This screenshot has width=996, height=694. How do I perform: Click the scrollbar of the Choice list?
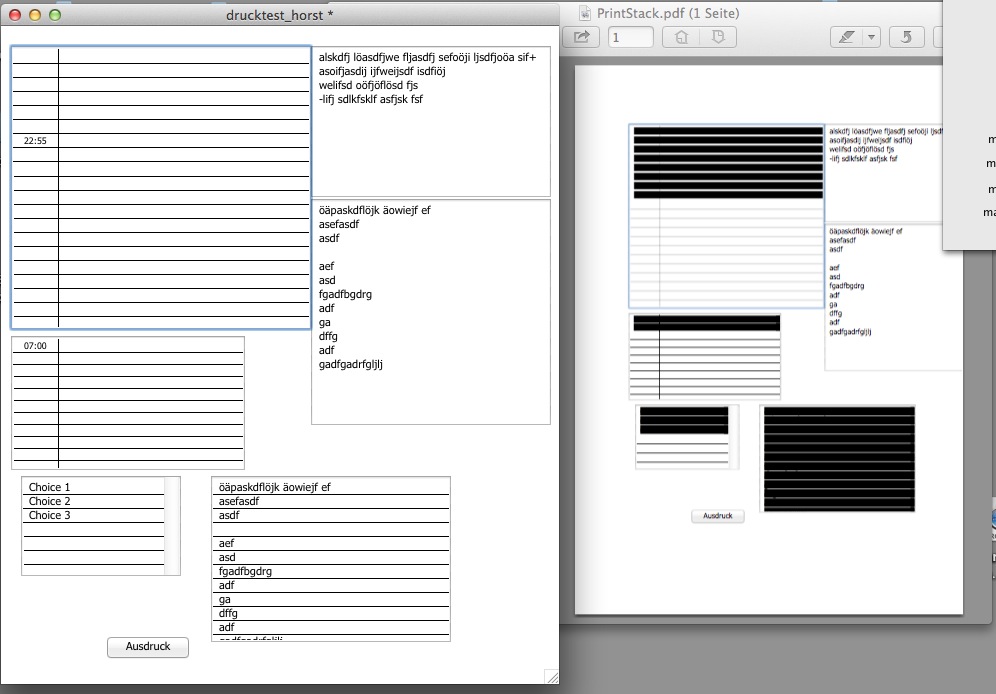(x=172, y=525)
